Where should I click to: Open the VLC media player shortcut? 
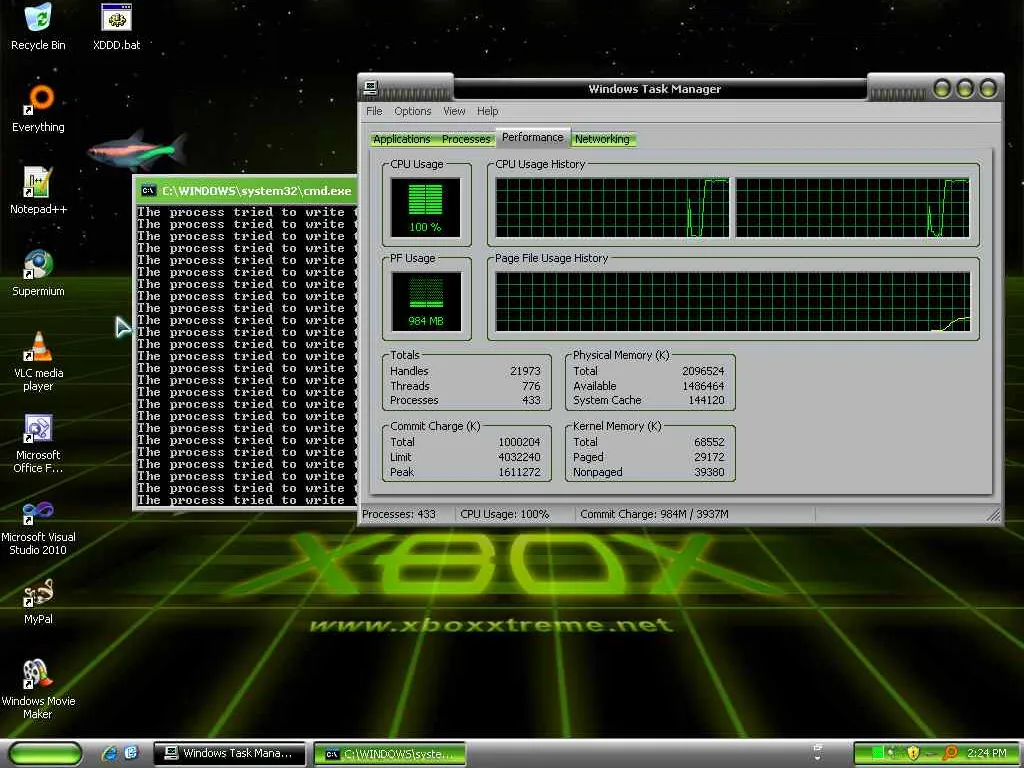coord(38,361)
